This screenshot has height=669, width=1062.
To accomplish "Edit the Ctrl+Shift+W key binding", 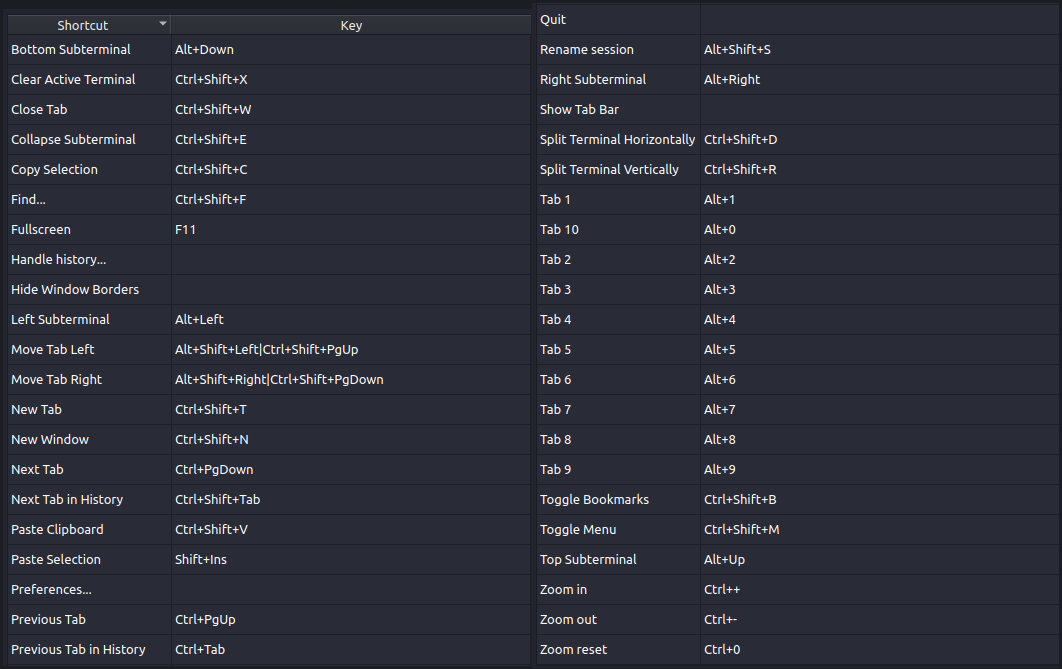I will coord(351,109).
